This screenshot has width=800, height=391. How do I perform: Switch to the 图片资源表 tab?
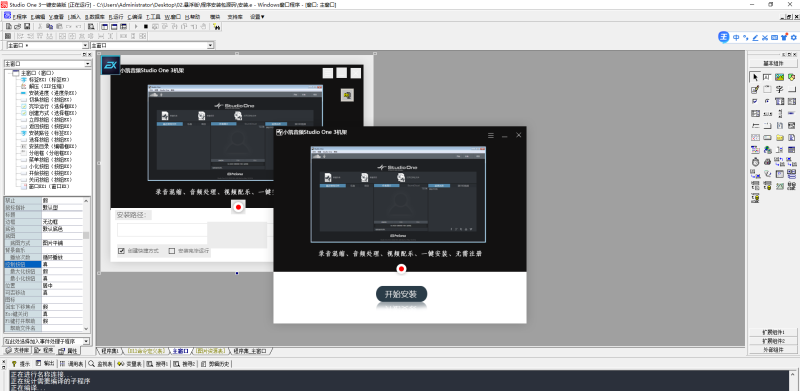[210, 351]
